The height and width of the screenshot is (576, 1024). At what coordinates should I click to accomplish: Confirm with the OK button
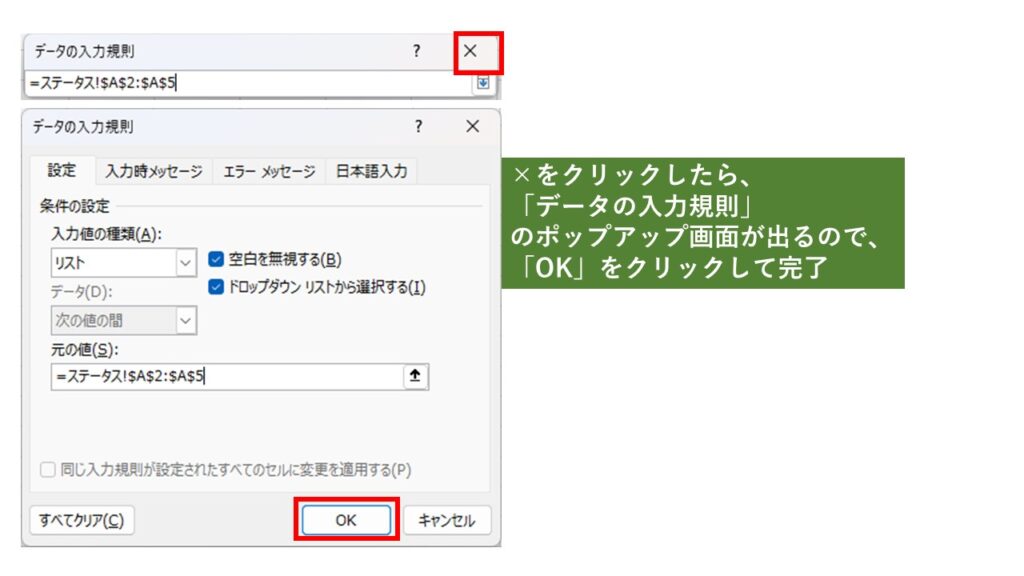(346, 520)
